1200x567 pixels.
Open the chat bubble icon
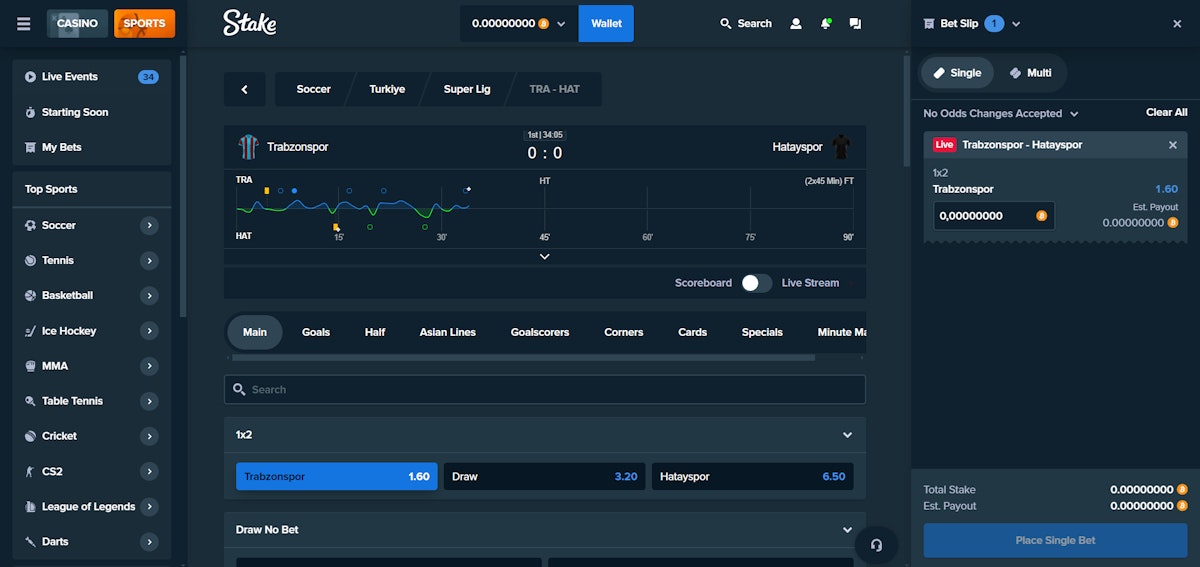(x=855, y=23)
